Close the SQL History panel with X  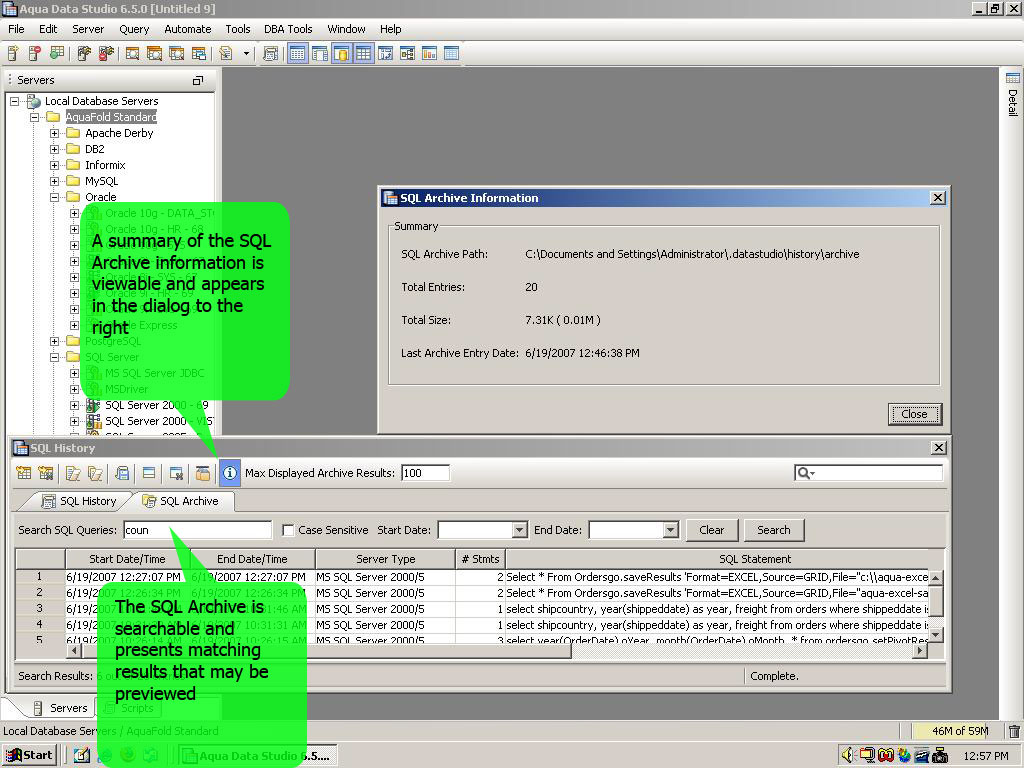coord(938,448)
